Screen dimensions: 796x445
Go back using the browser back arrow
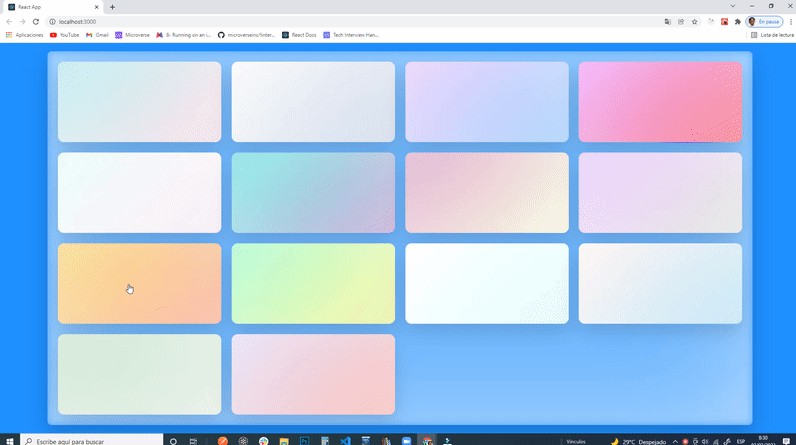(x=9, y=21)
